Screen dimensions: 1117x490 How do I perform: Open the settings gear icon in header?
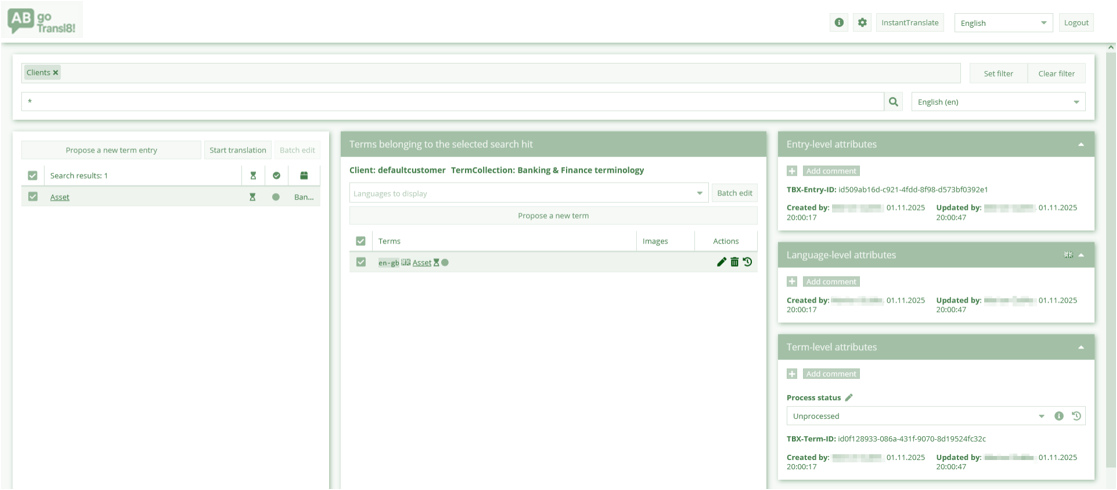pos(862,23)
